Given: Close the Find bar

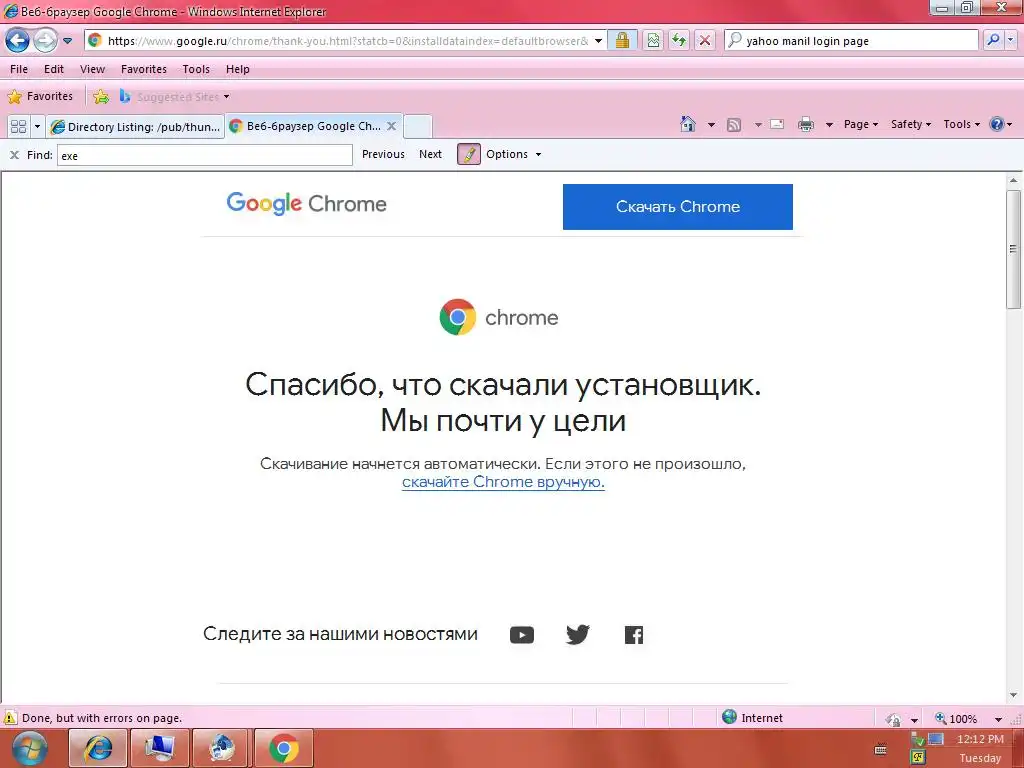Looking at the screenshot, I should [14, 155].
